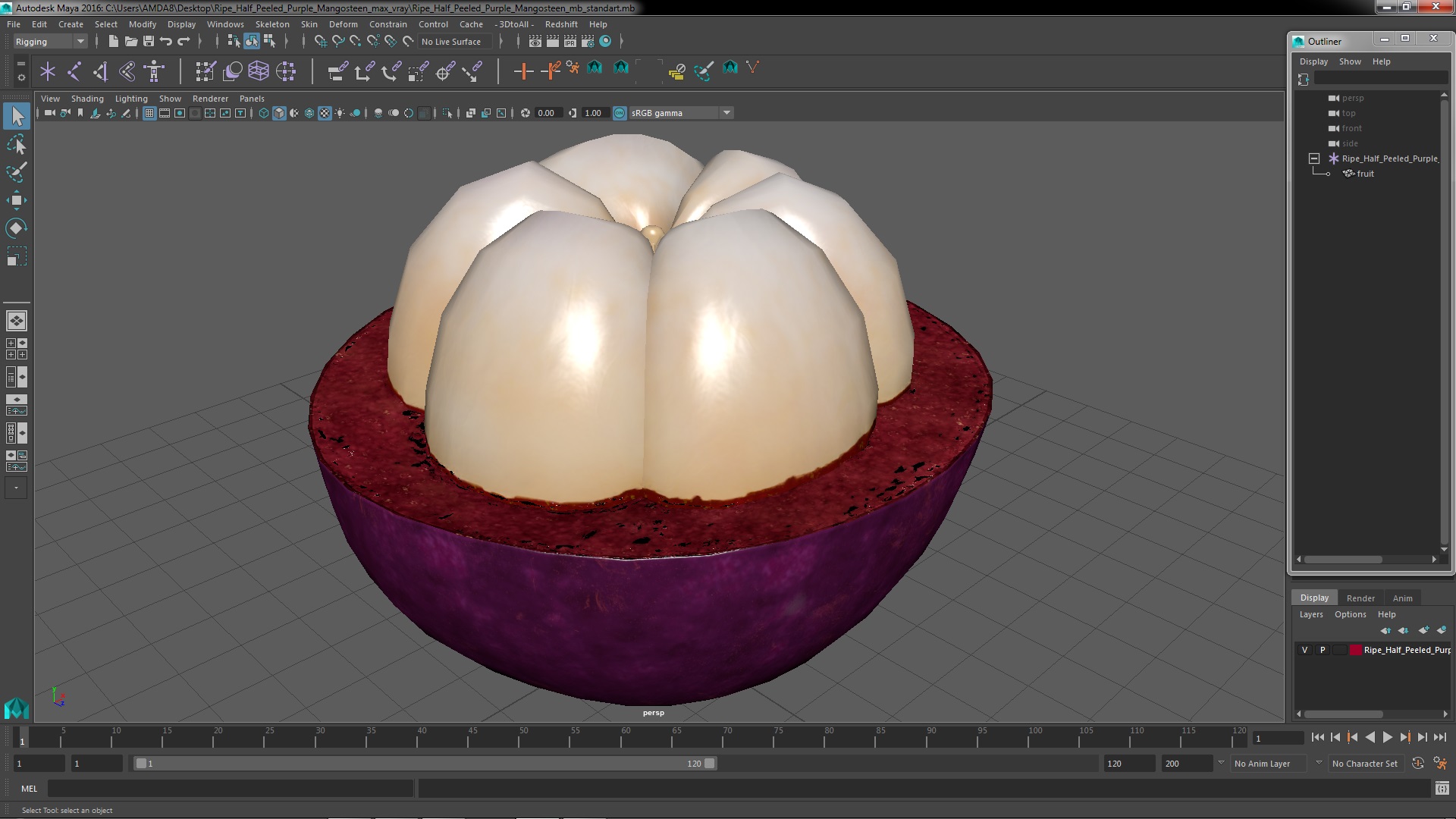Screen dimensions: 1456x819
Task: Select the arrow Select Tool in toolbox
Action: [17, 116]
